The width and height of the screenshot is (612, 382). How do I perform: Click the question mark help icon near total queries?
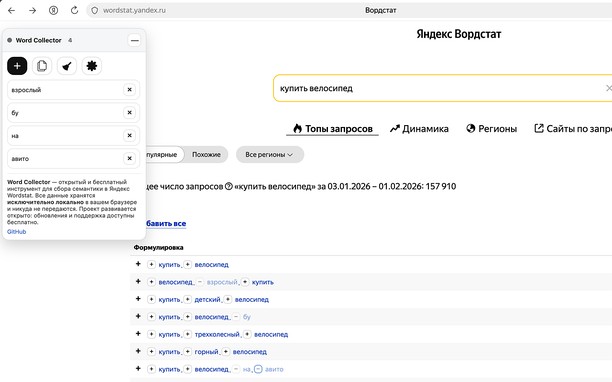pos(229,187)
